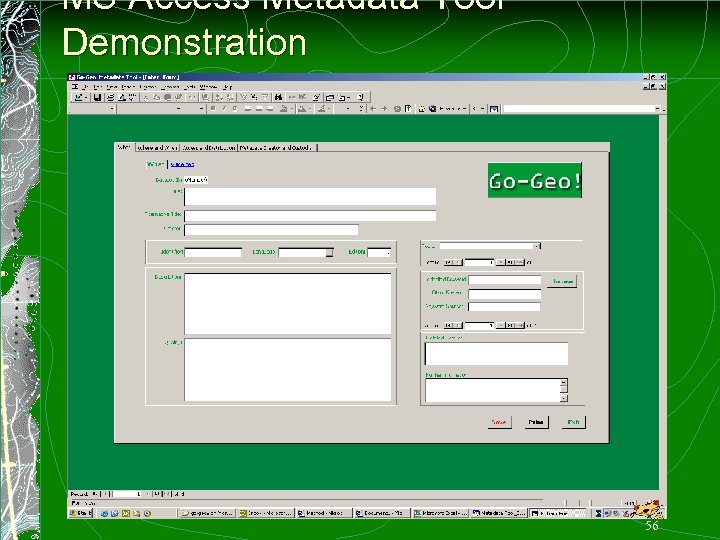Click the Copy icon in the toolbar
This screenshot has height=540, width=720.
[157, 97]
